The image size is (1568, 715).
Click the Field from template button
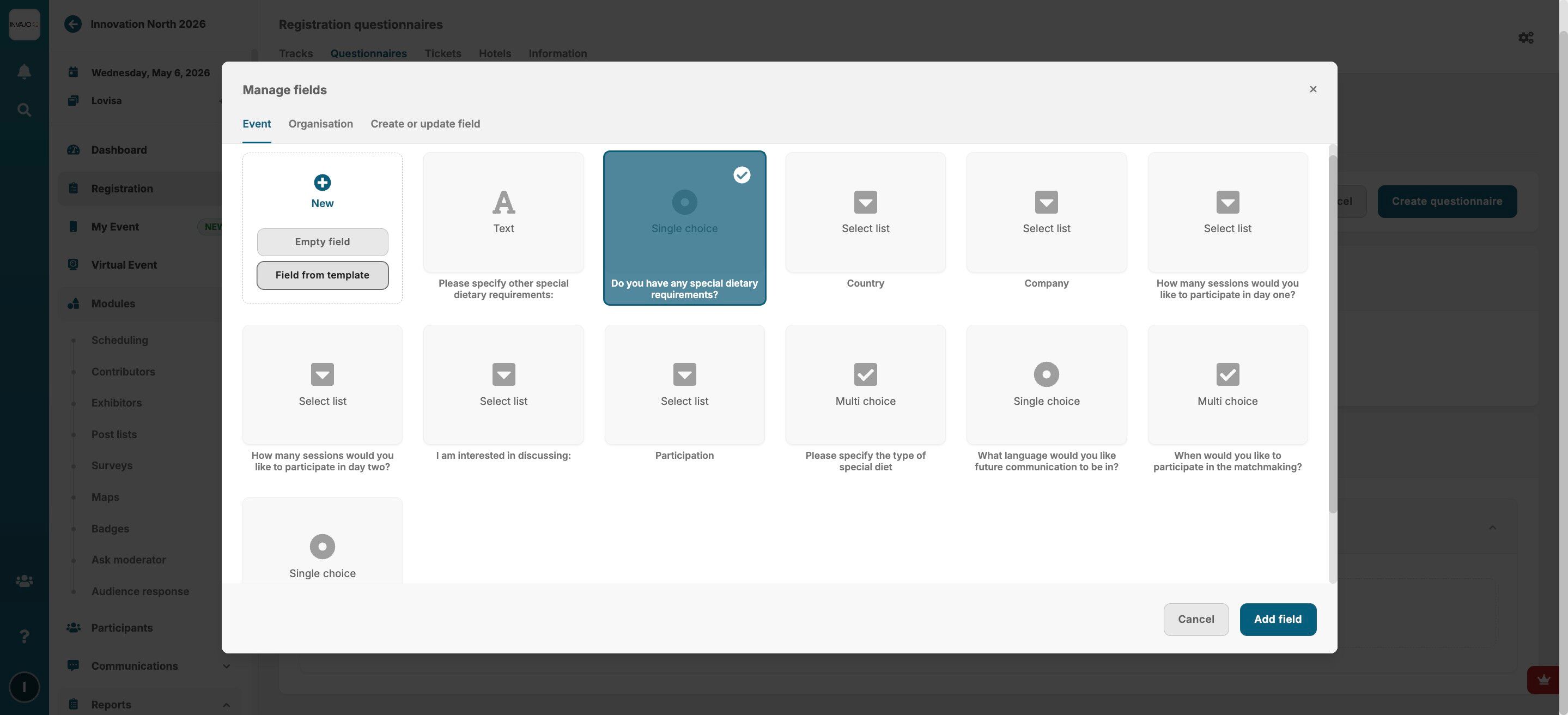[322, 275]
